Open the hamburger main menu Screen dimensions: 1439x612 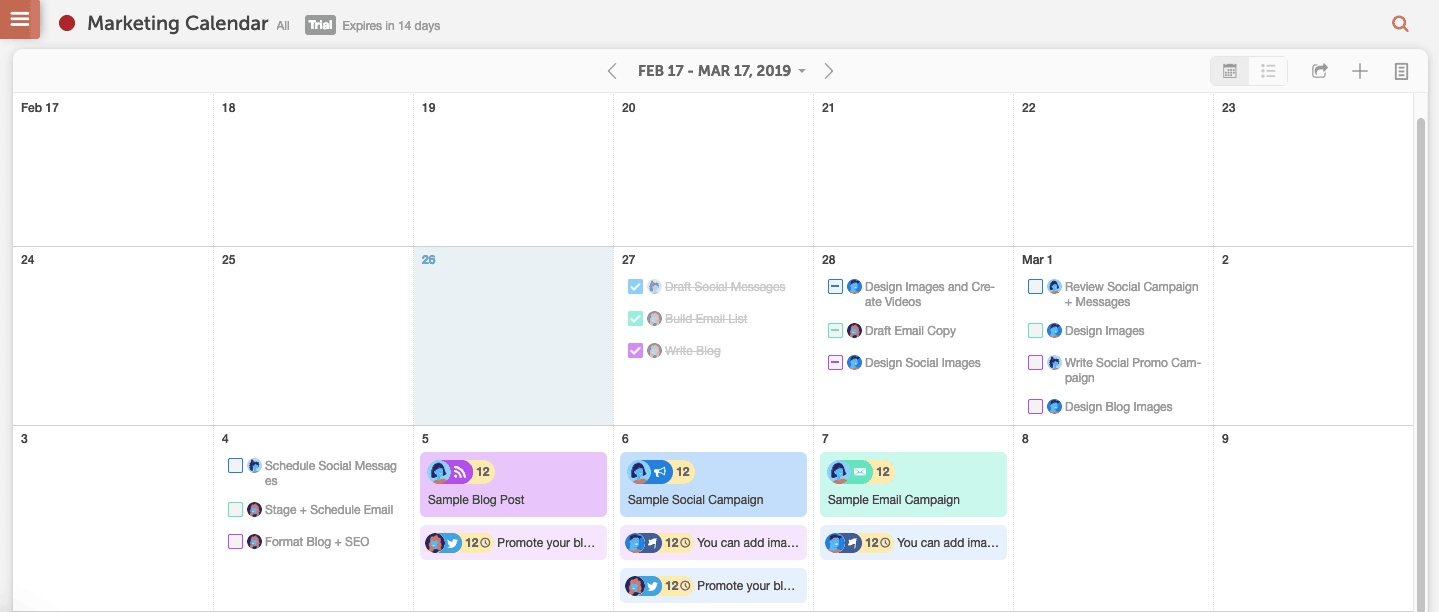click(20, 19)
